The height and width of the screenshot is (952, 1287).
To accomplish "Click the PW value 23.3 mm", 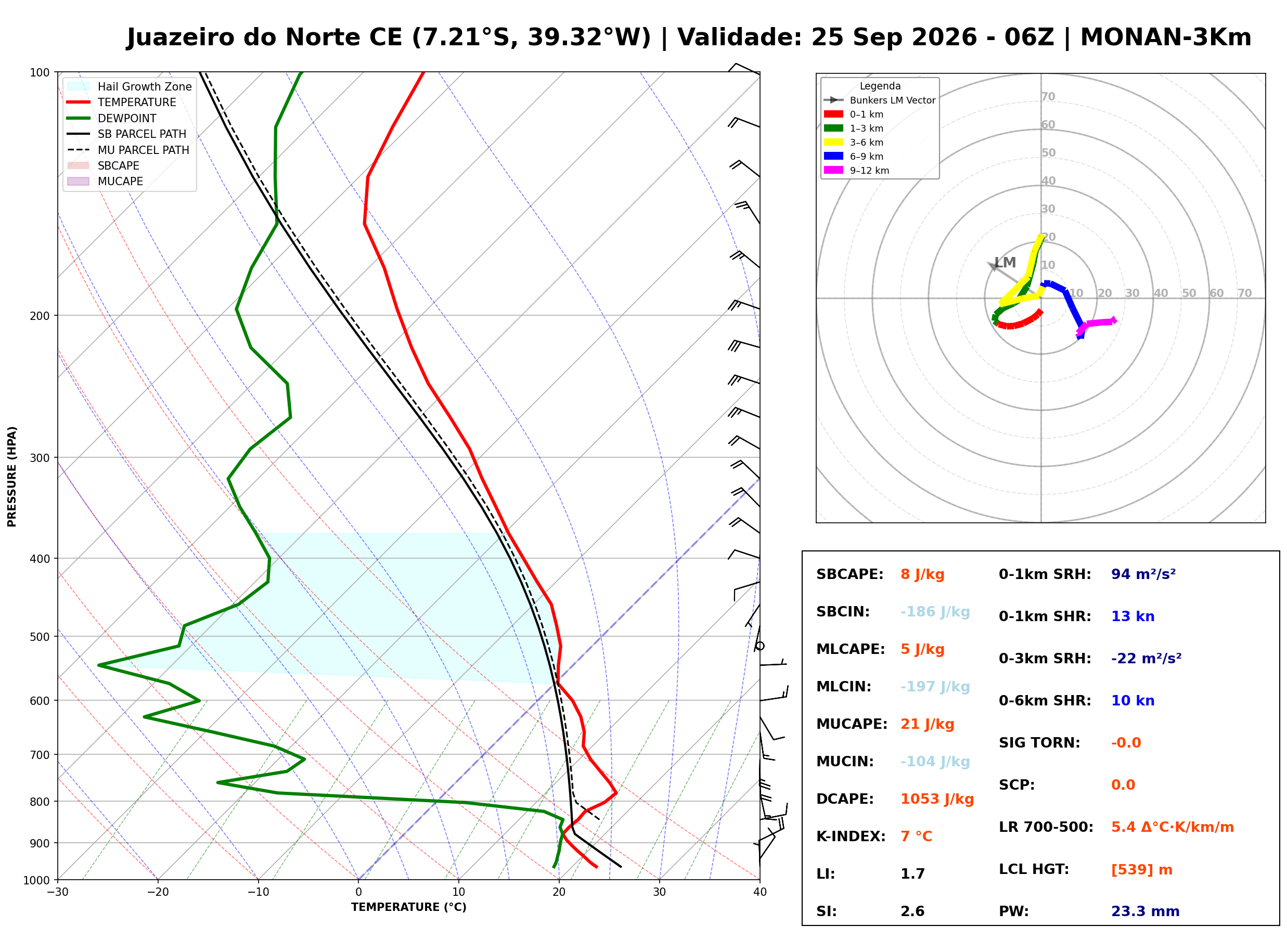I will pos(1144,911).
